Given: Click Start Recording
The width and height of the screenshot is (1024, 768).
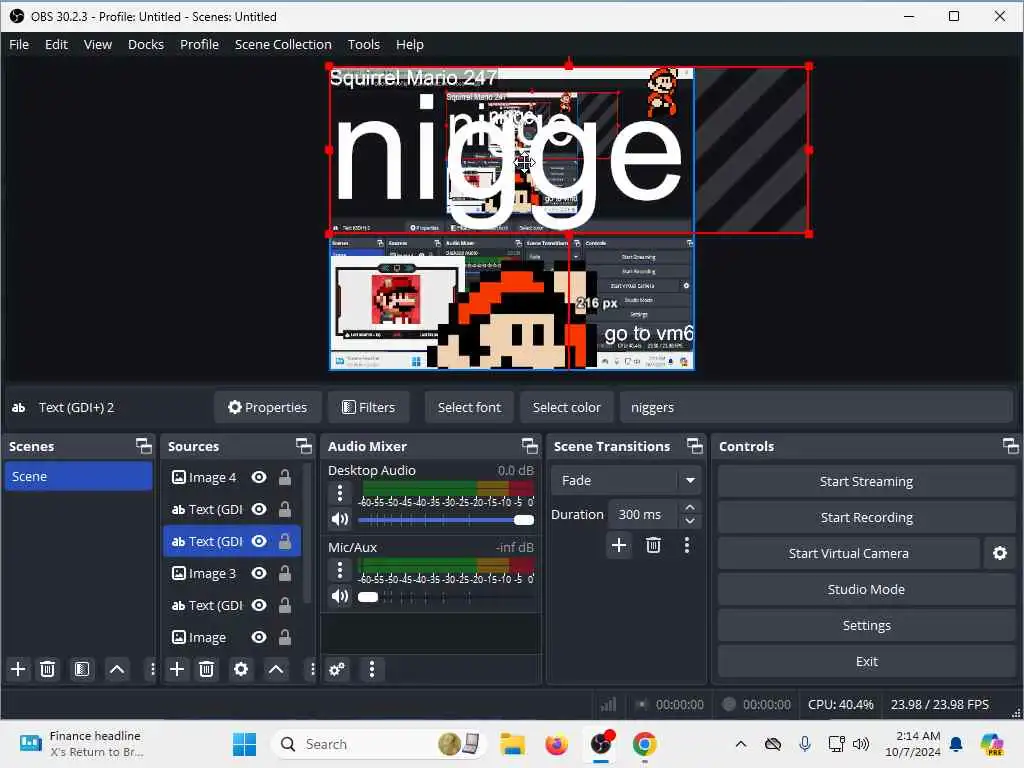Looking at the screenshot, I should 866,517.
